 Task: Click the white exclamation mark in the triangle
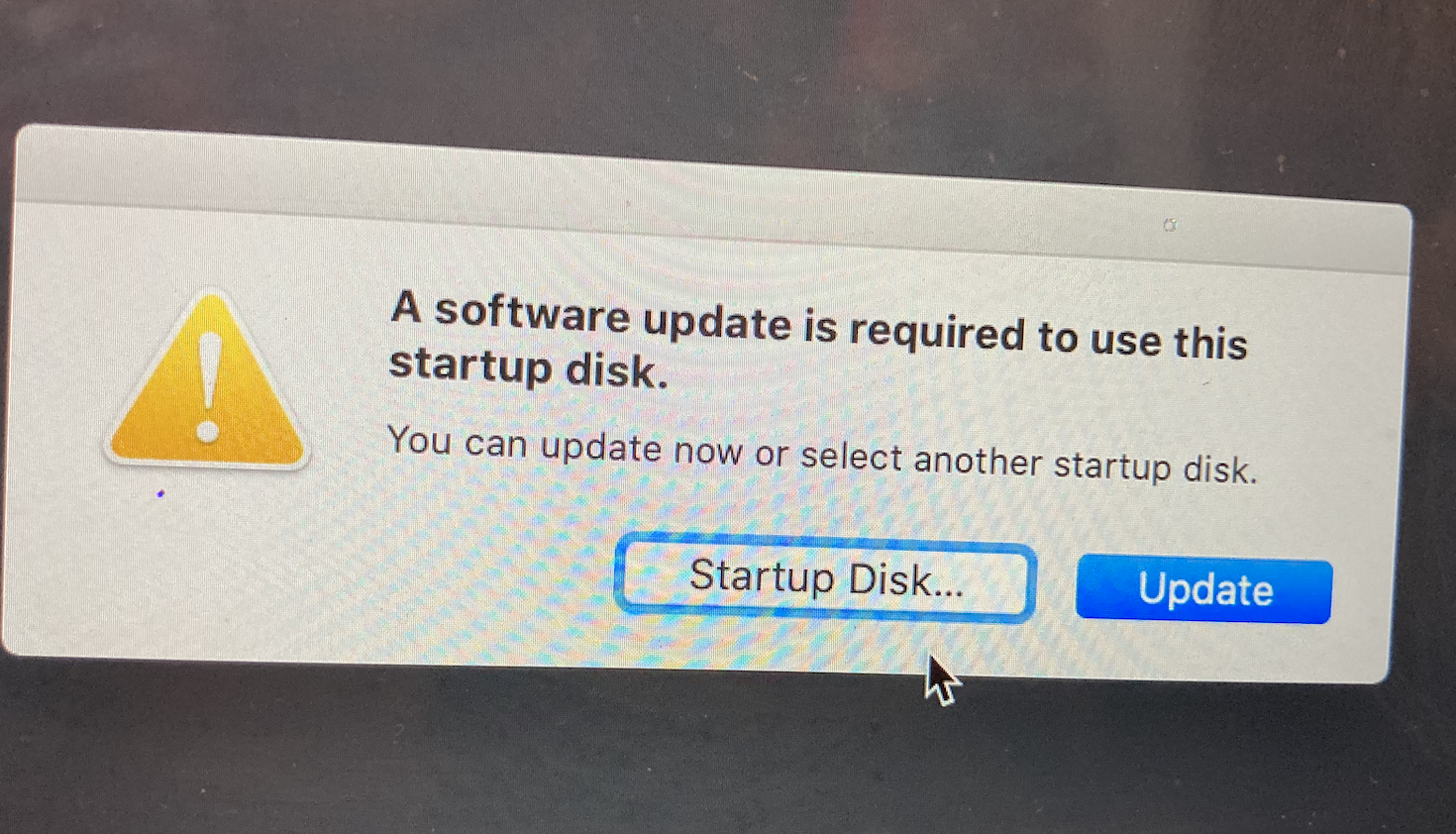208,386
